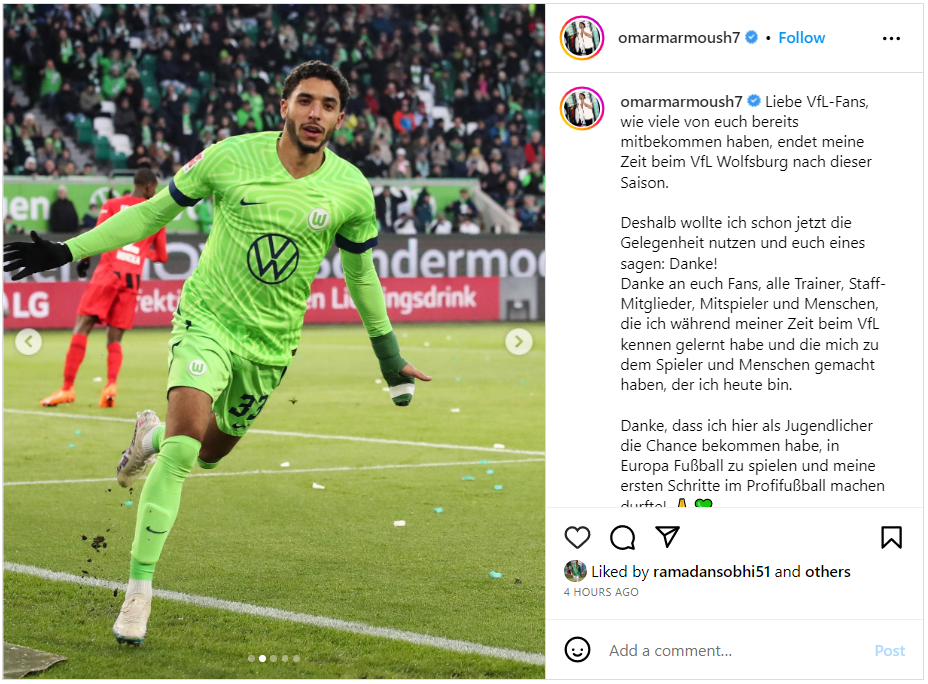Click the Post comment button
Screen dimensions: 928x684
[890, 650]
